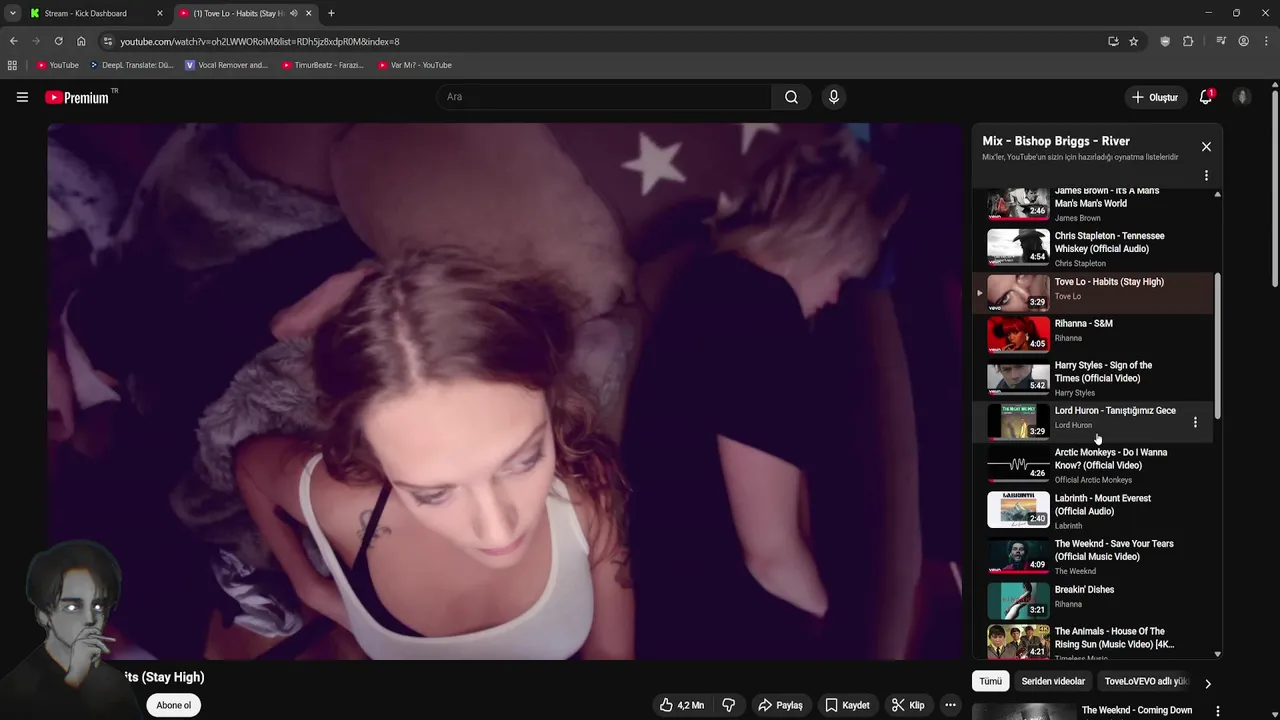Play Arctic Monkeys - Do I Wanna Know
This screenshot has height=720, width=1280.
pyautogui.click(x=1094, y=465)
